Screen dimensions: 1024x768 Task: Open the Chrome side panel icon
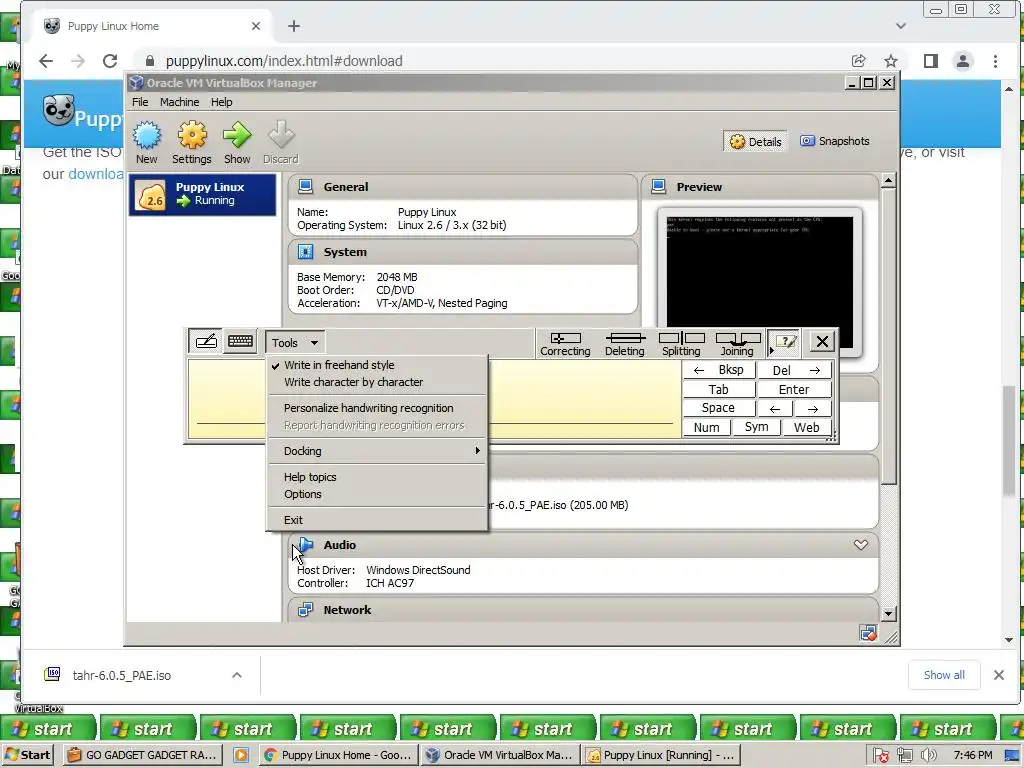(931, 61)
